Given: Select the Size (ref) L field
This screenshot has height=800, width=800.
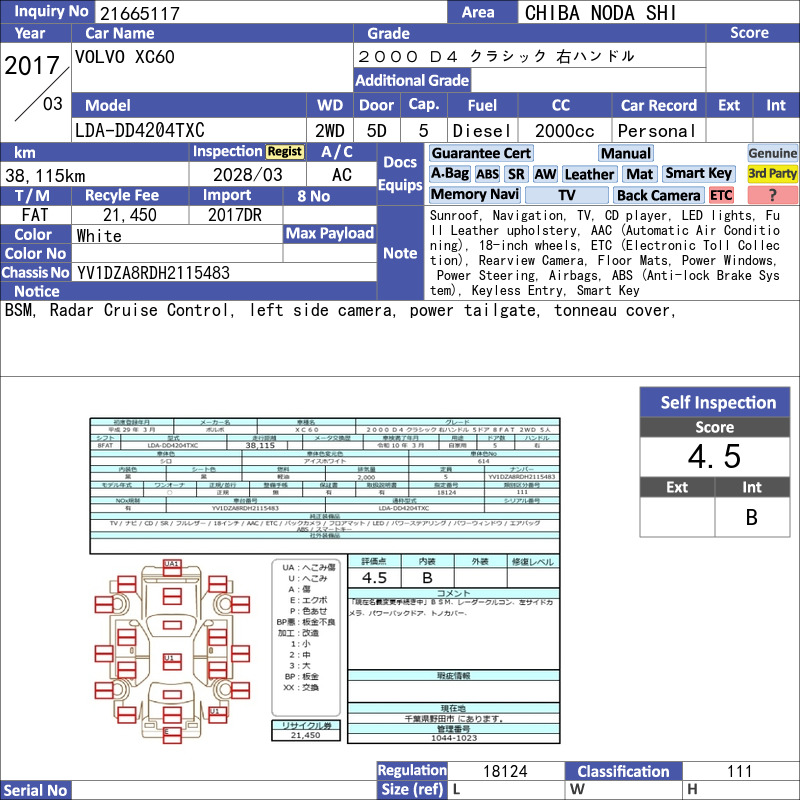Looking at the screenshot, I should (x=506, y=790).
